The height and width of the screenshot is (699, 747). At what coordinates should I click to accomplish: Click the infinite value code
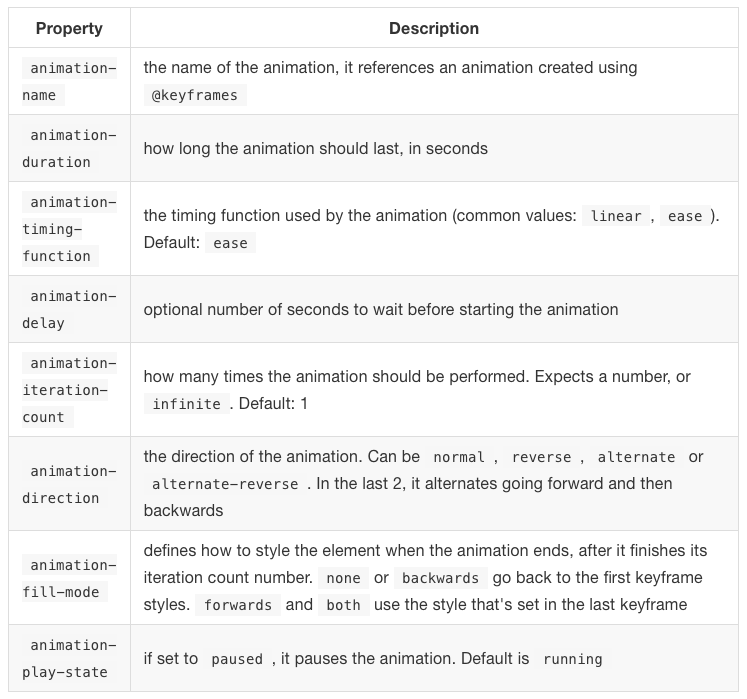(x=186, y=404)
